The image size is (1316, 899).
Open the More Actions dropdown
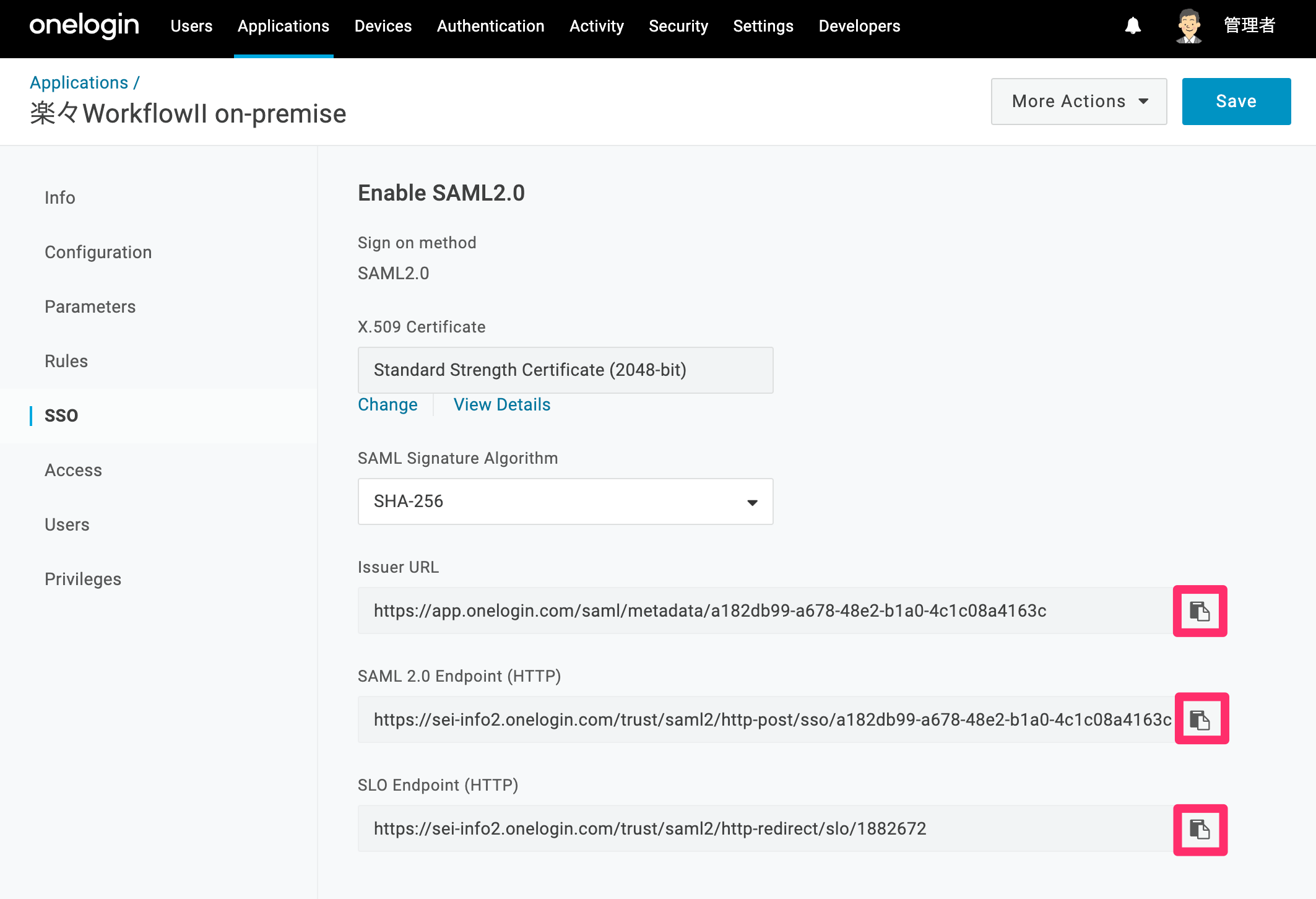pyautogui.click(x=1079, y=102)
